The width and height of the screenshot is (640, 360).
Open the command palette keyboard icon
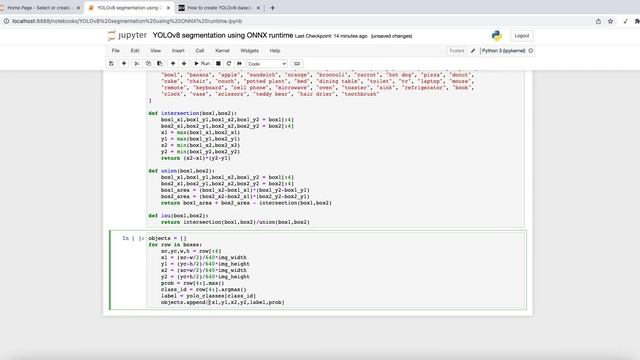point(297,64)
